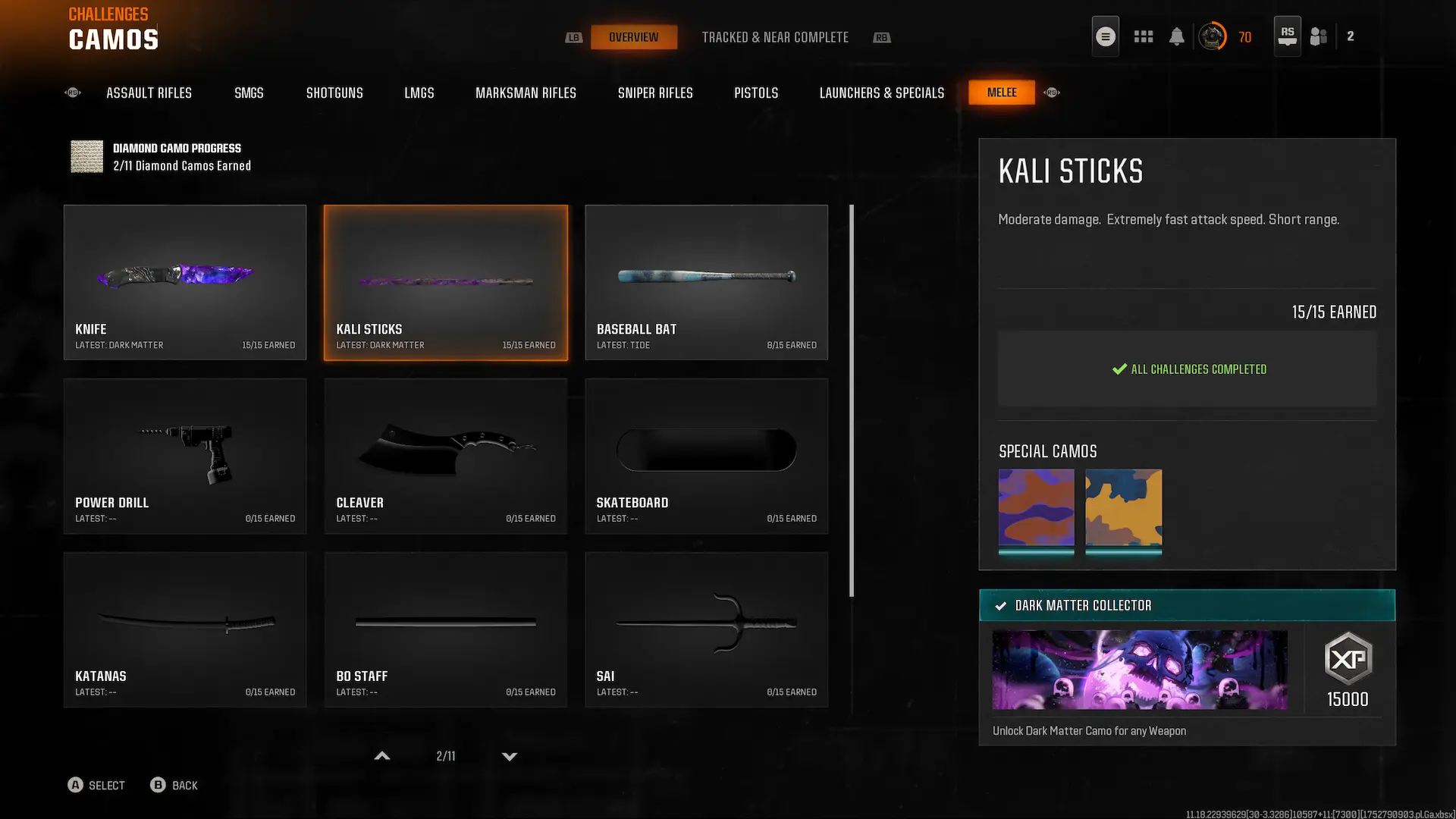This screenshot has height=819, width=1456.
Task: Click the All Challenges Completed checkmark
Action: [1119, 369]
